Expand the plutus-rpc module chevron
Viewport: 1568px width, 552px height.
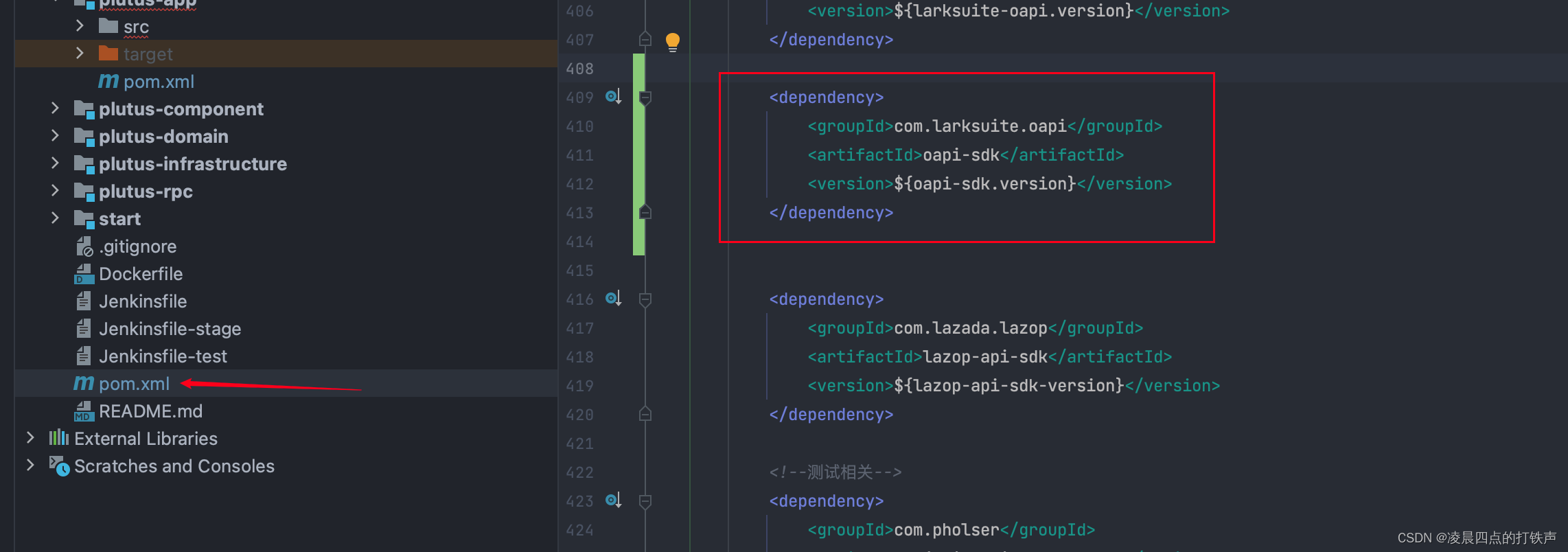(55, 191)
